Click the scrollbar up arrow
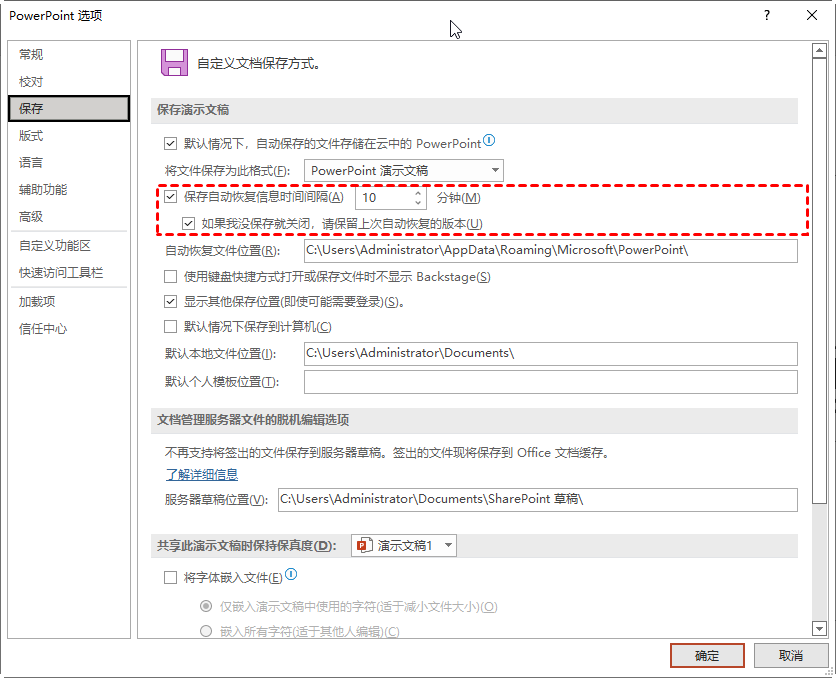 [x=819, y=51]
